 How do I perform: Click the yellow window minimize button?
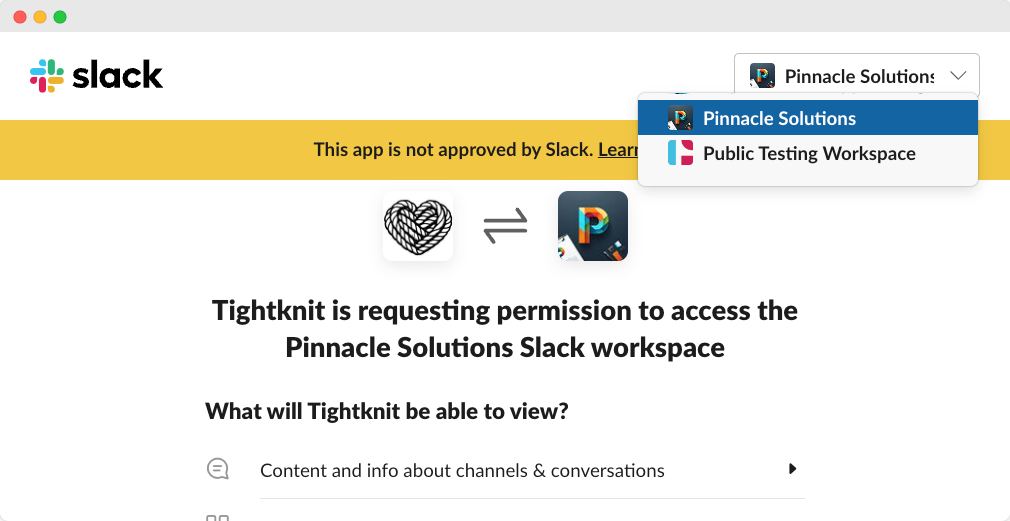(x=40, y=17)
